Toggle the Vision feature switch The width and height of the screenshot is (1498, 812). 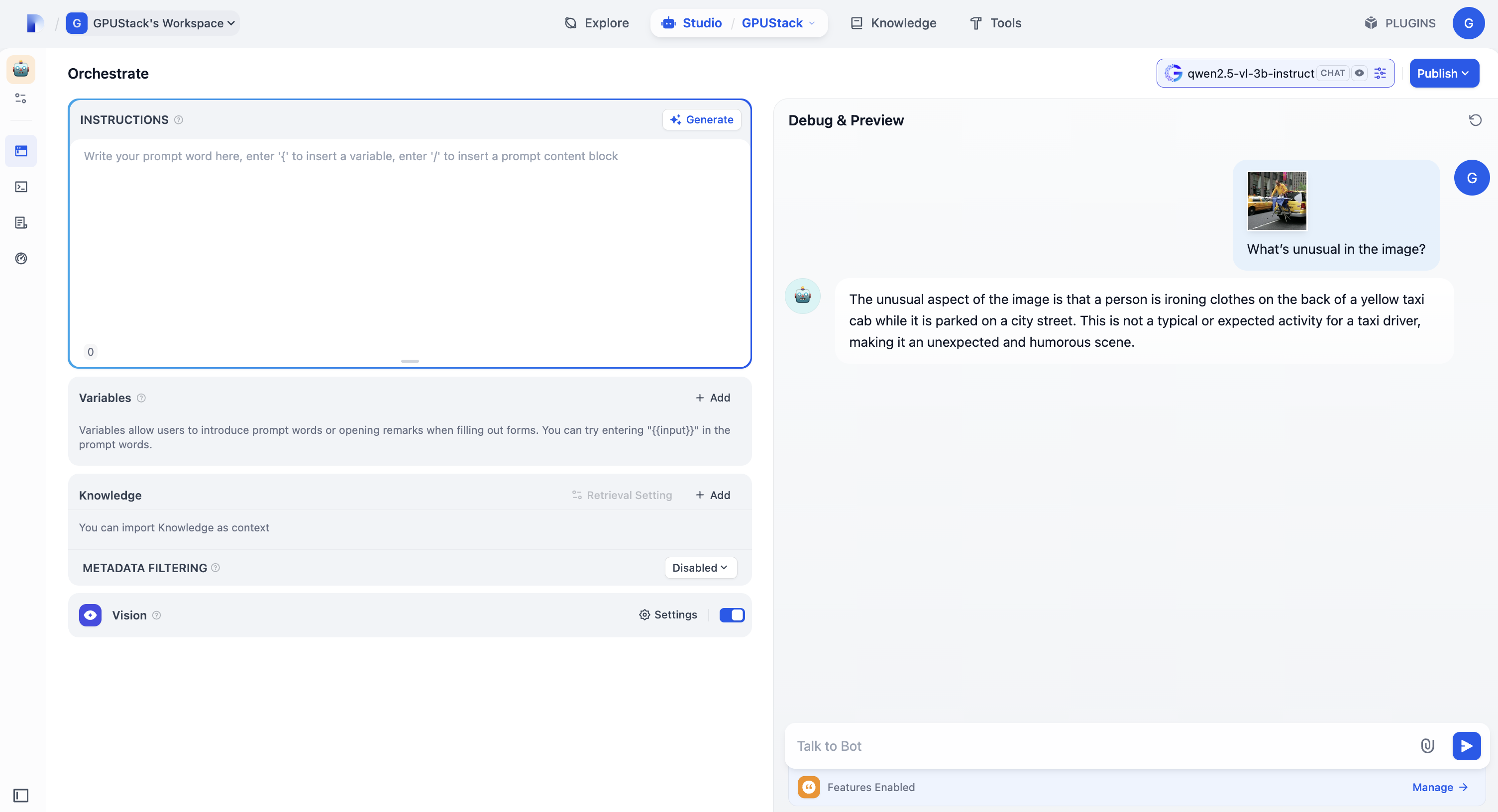pos(732,615)
